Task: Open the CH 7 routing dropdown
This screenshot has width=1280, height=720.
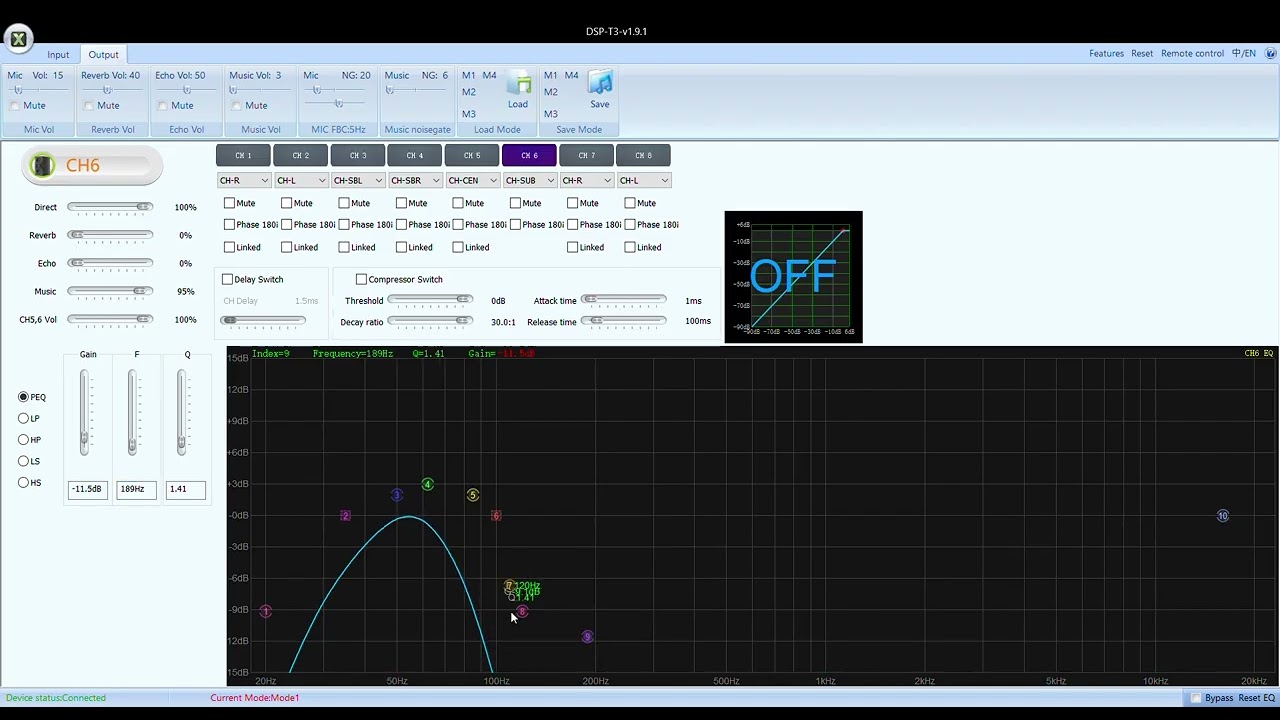Action: coord(586,180)
